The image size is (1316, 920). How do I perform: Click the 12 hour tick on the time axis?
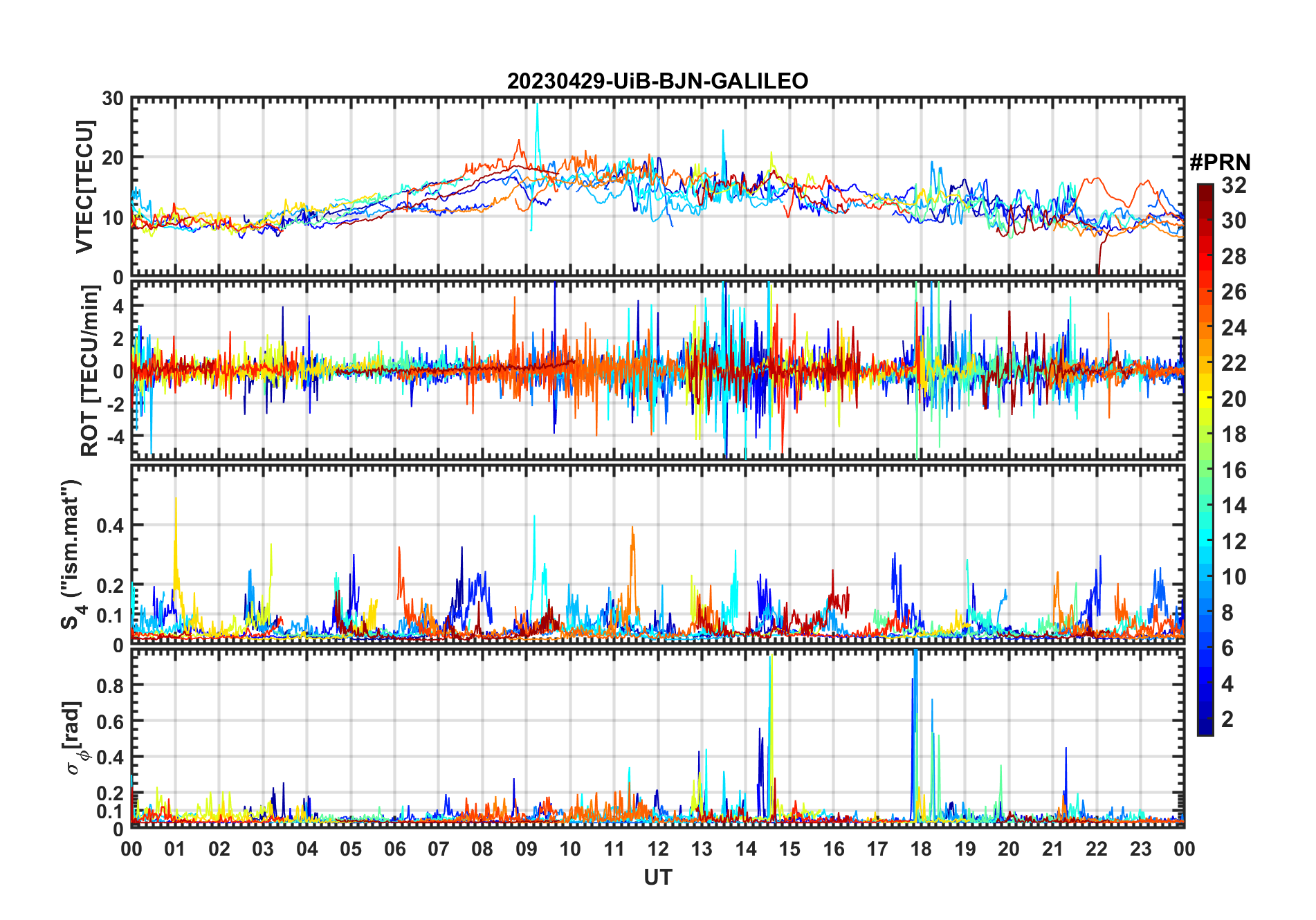tap(657, 849)
